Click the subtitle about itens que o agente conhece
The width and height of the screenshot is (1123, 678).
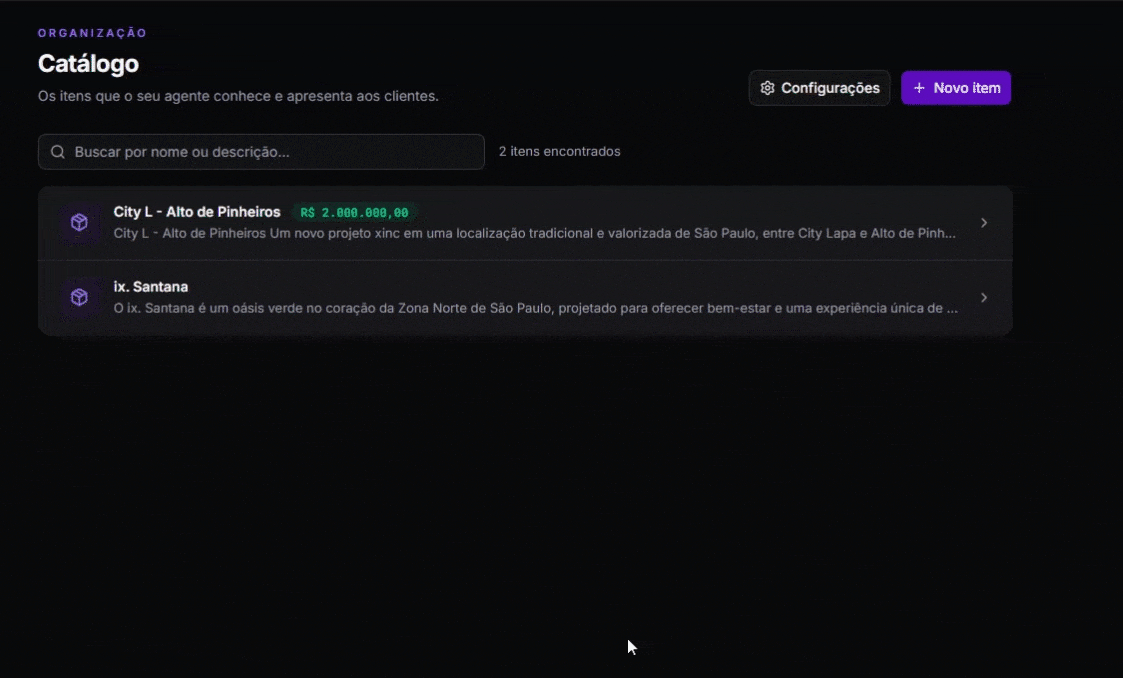tap(238, 96)
